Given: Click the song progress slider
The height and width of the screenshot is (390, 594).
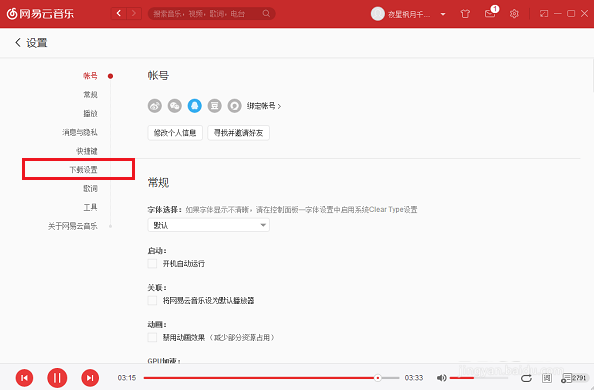Looking at the screenshot, I should click(271, 378).
